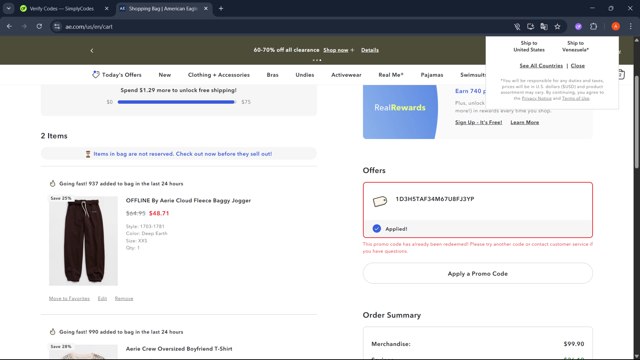Click the free shipping progress bar

tap(176, 102)
